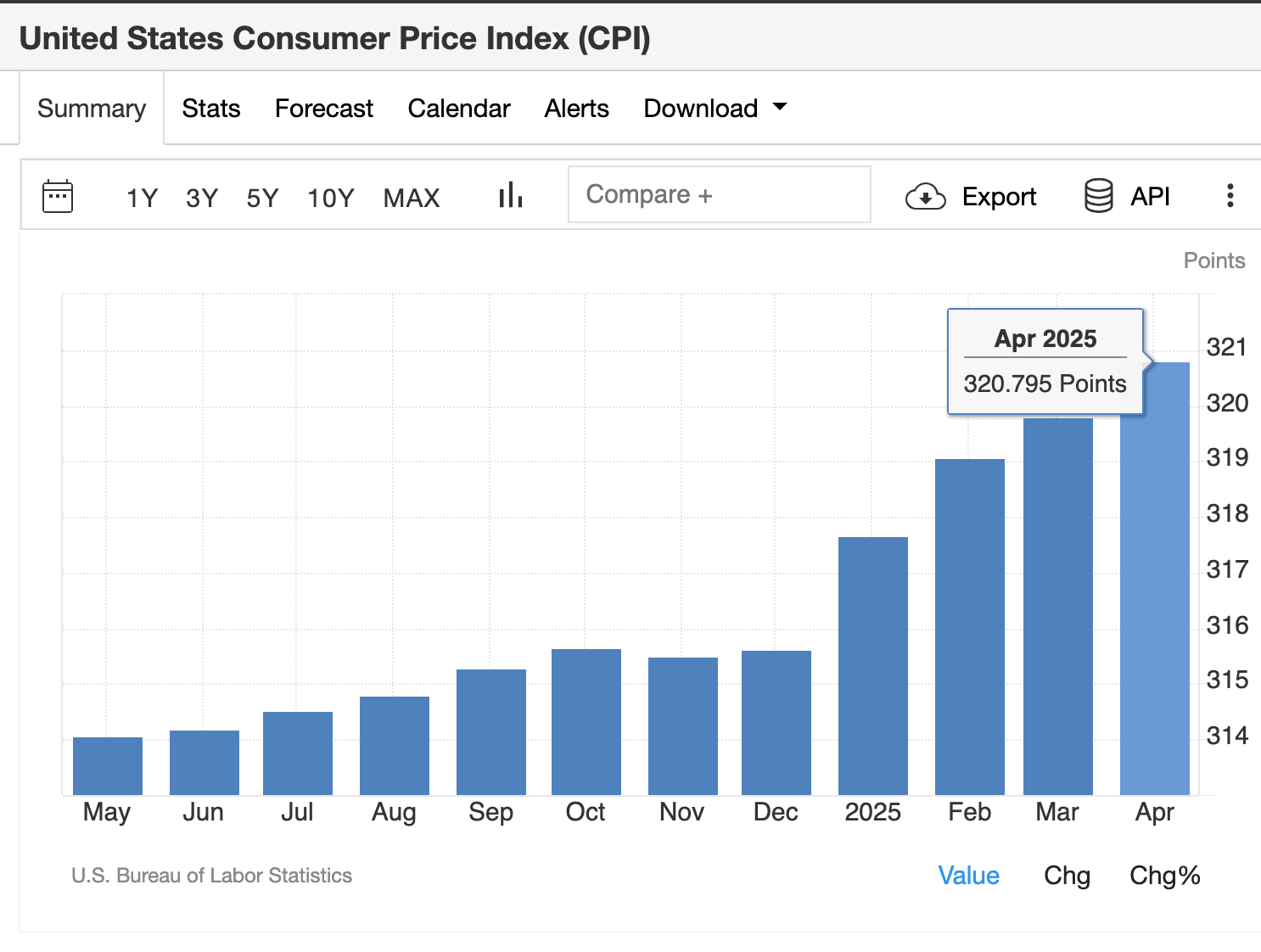This screenshot has width=1261, height=952.
Task: Select the MAX time range
Action: pyautogui.click(x=411, y=197)
